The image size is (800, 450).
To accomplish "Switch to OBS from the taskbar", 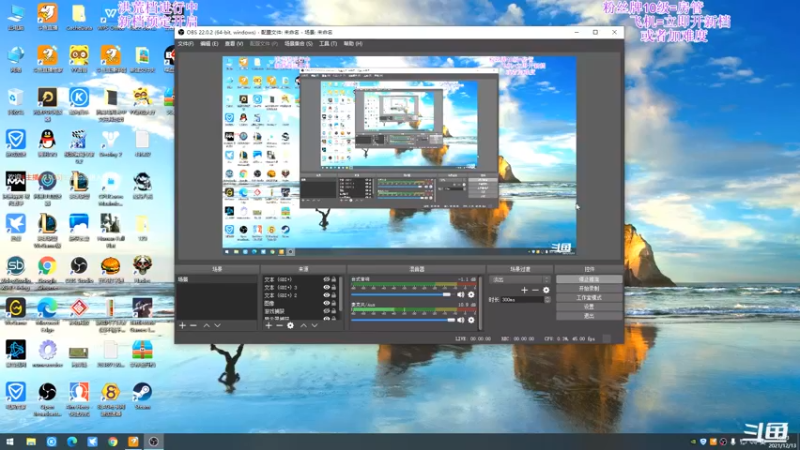I will point(154,442).
